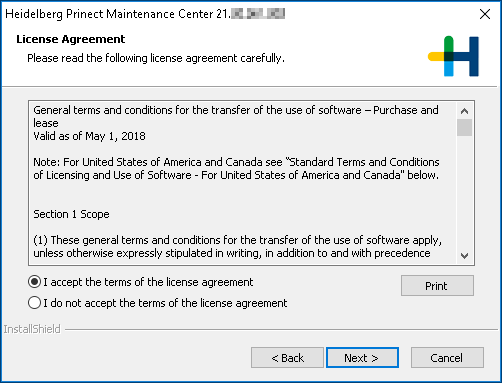This screenshot has height=383, width=502.
Task: Go back with the Back button
Action: 287,358
